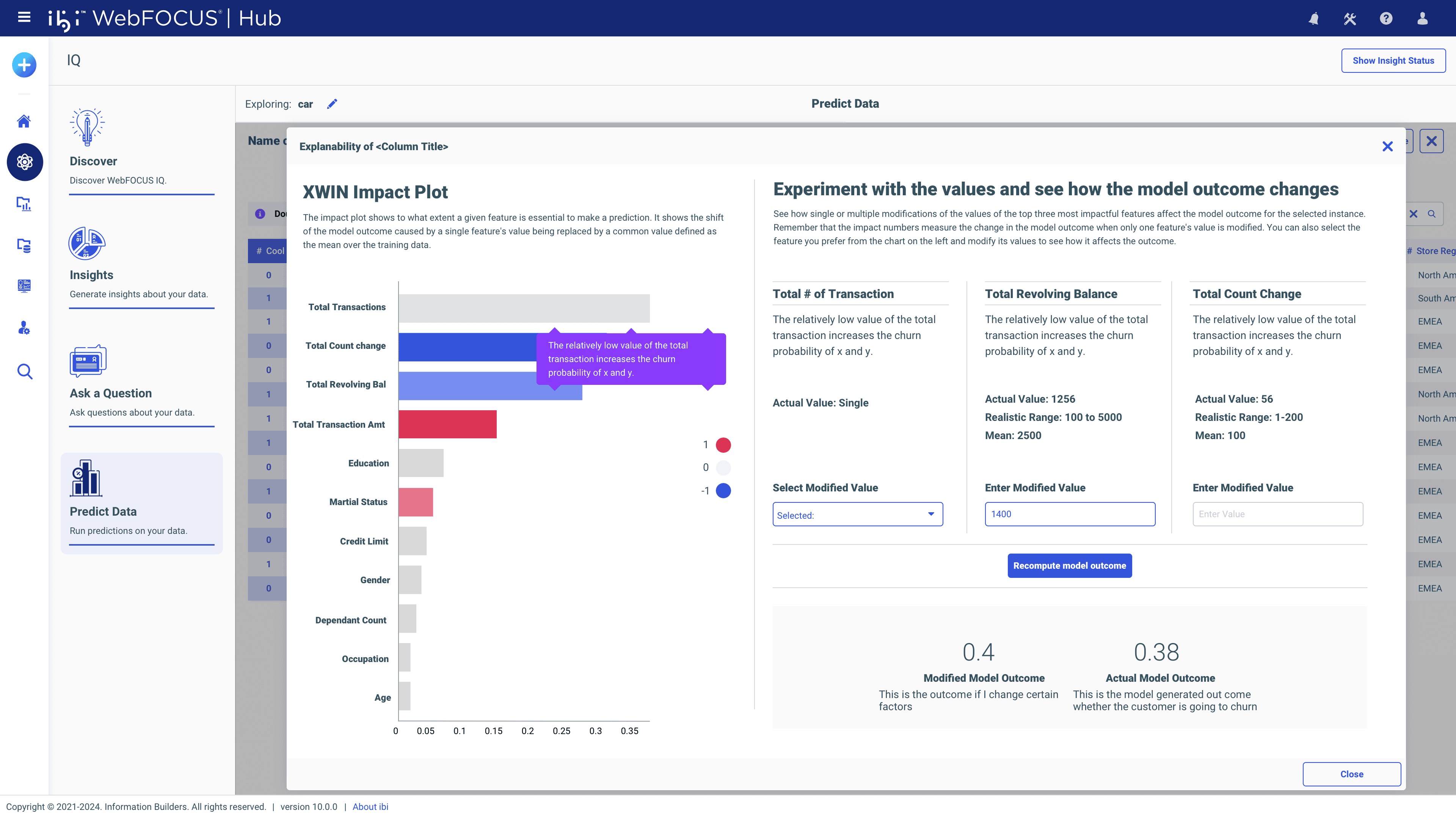
Task: Click the Total Count Change value field
Action: click(1277, 515)
